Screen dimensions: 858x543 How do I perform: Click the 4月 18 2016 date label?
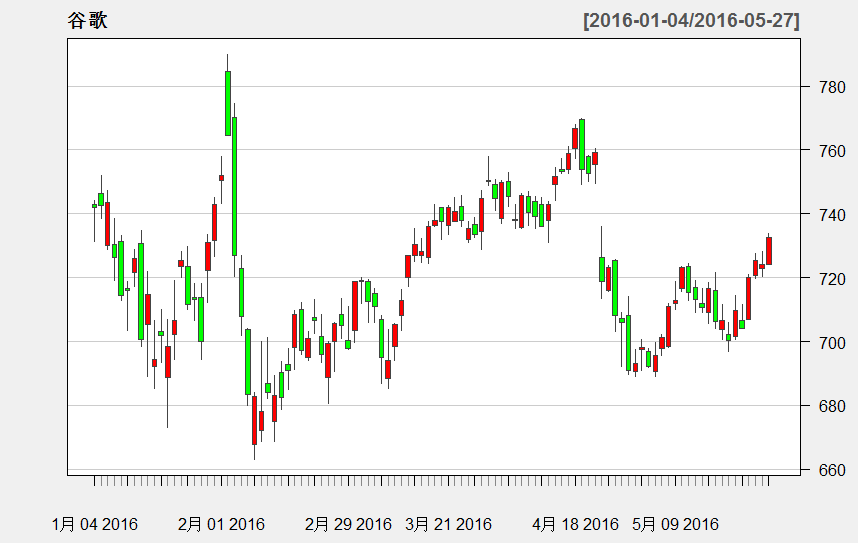click(575, 524)
